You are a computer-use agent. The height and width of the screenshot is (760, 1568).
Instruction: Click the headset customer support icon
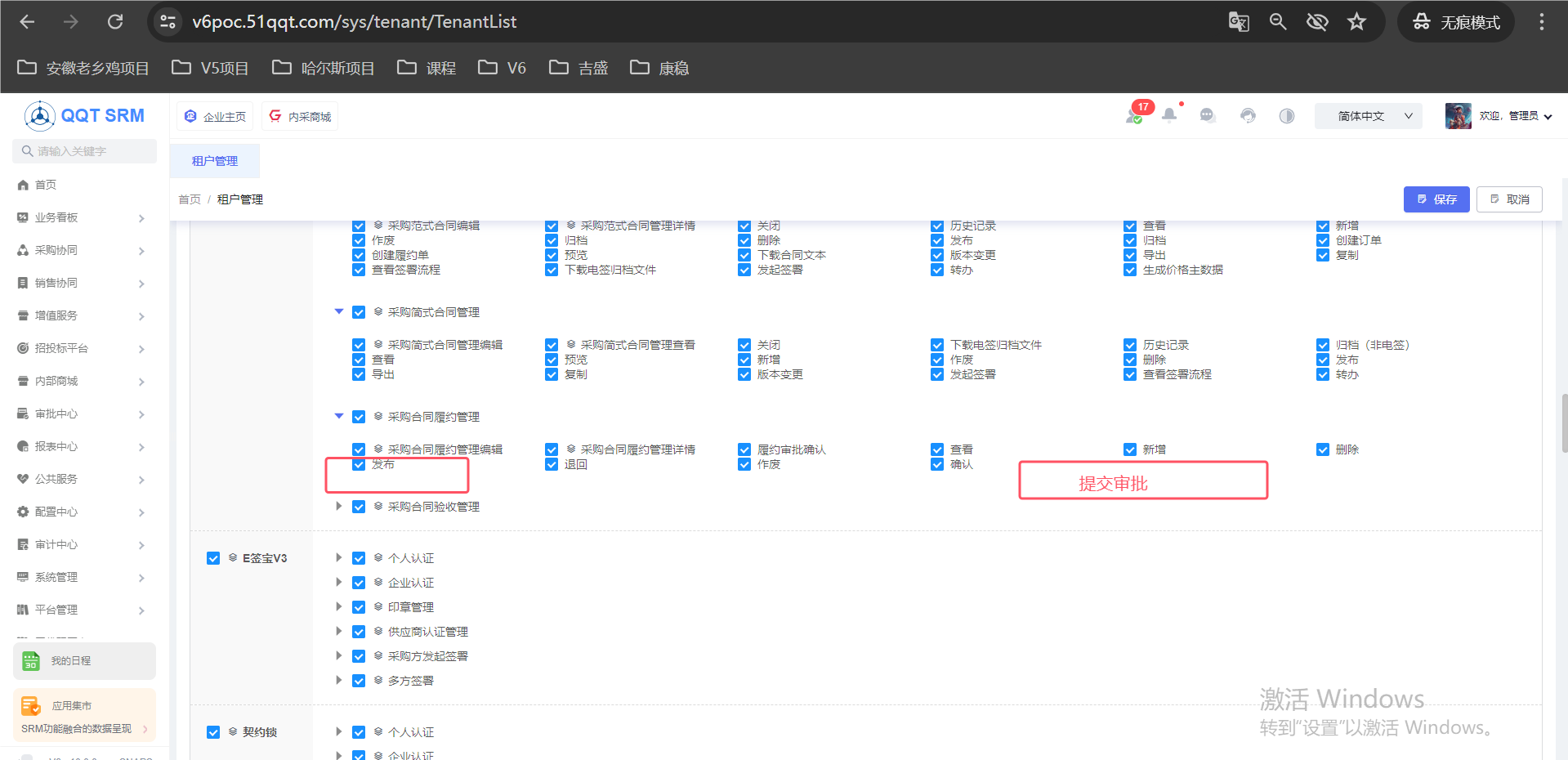pos(1248,115)
